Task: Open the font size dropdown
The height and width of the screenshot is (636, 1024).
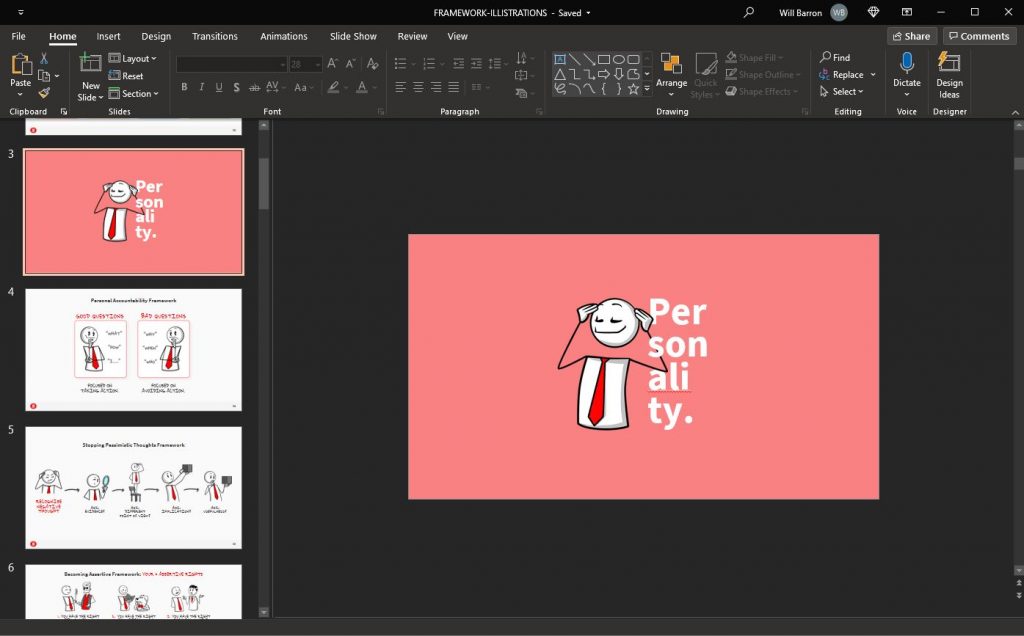Action: [x=318, y=64]
